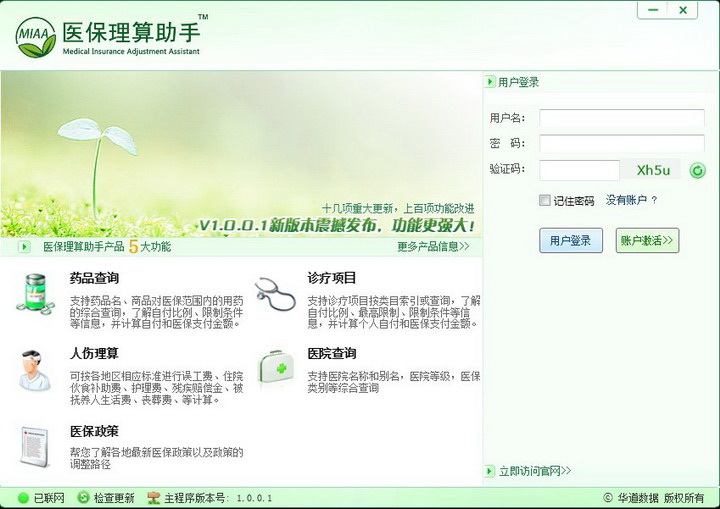Focus the 用户名 input field
Viewport: 720px width, 509px height.
pos(622,118)
